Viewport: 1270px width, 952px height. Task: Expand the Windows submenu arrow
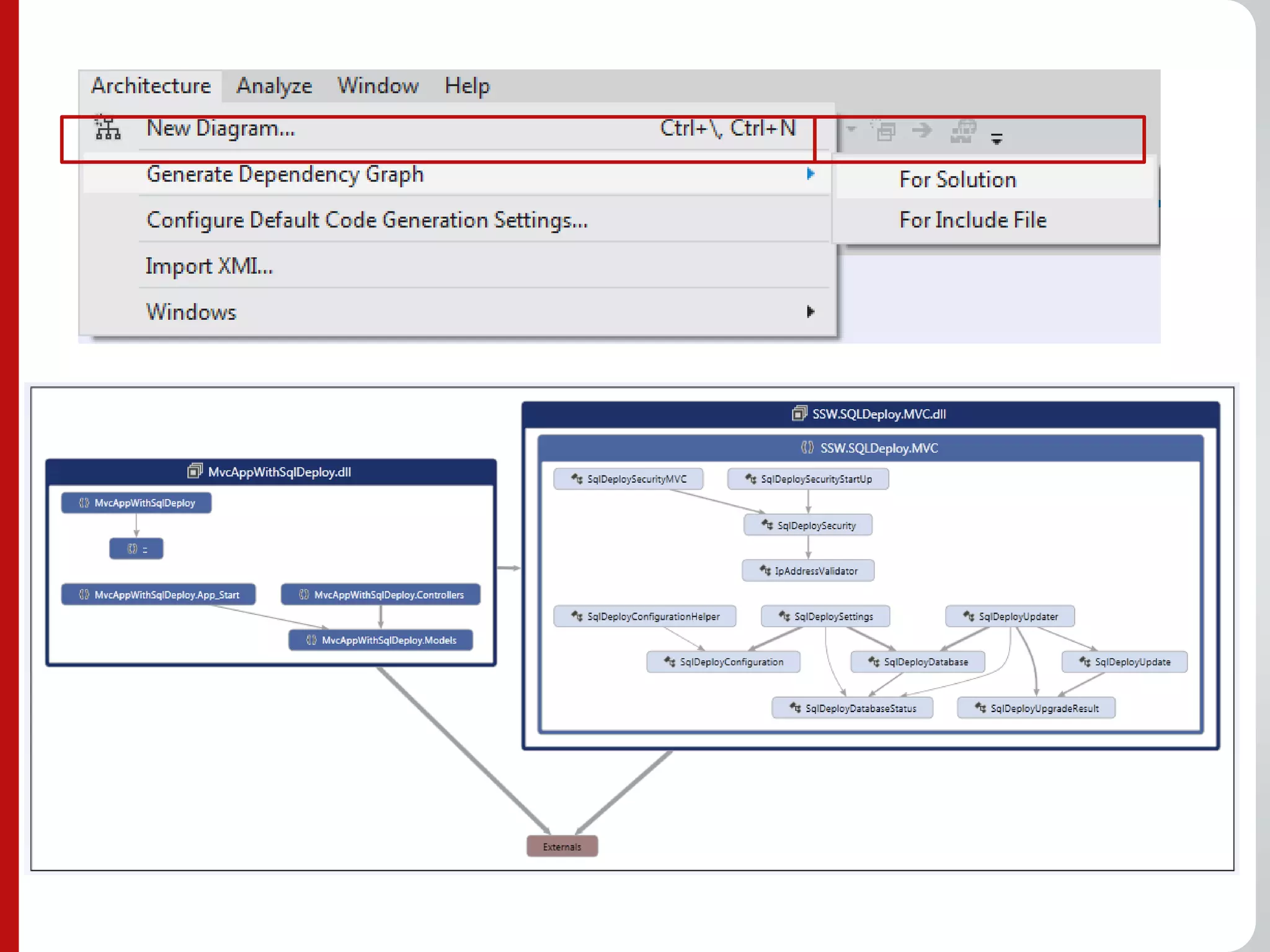pyautogui.click(x=810, y=312)
